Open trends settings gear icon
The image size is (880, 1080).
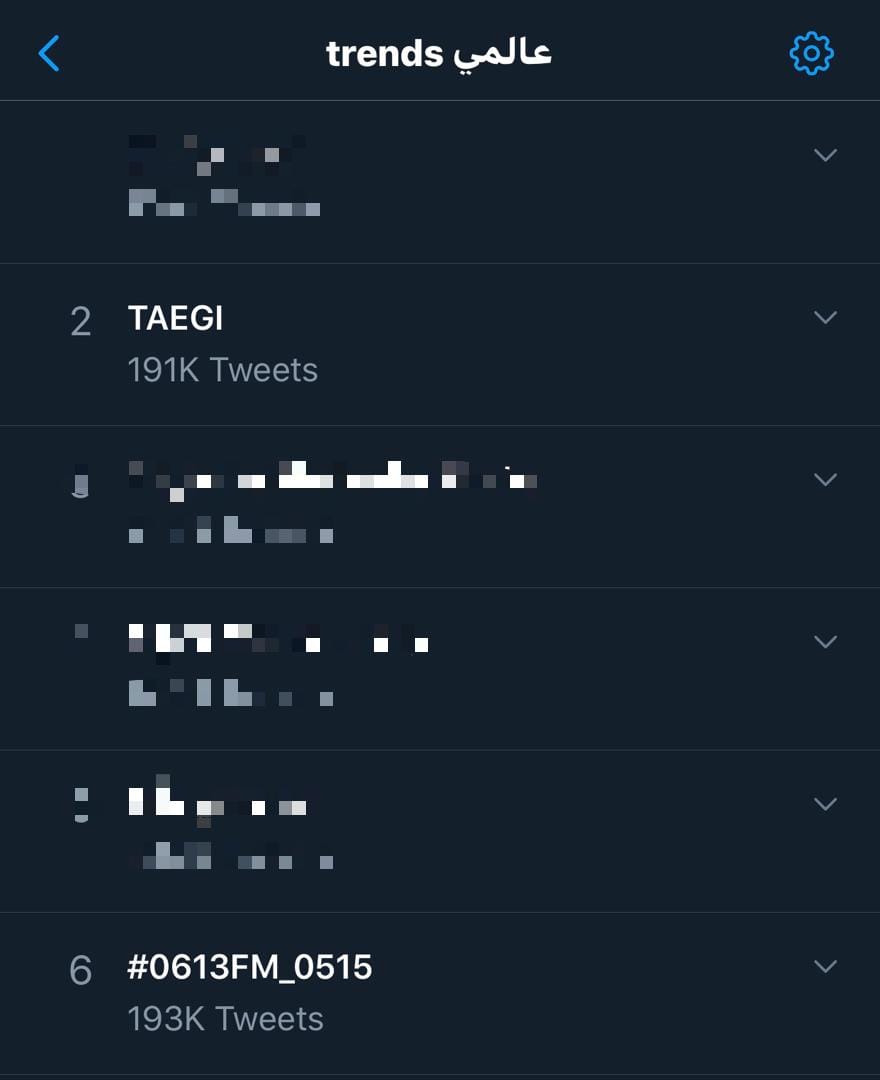point(811,53)
